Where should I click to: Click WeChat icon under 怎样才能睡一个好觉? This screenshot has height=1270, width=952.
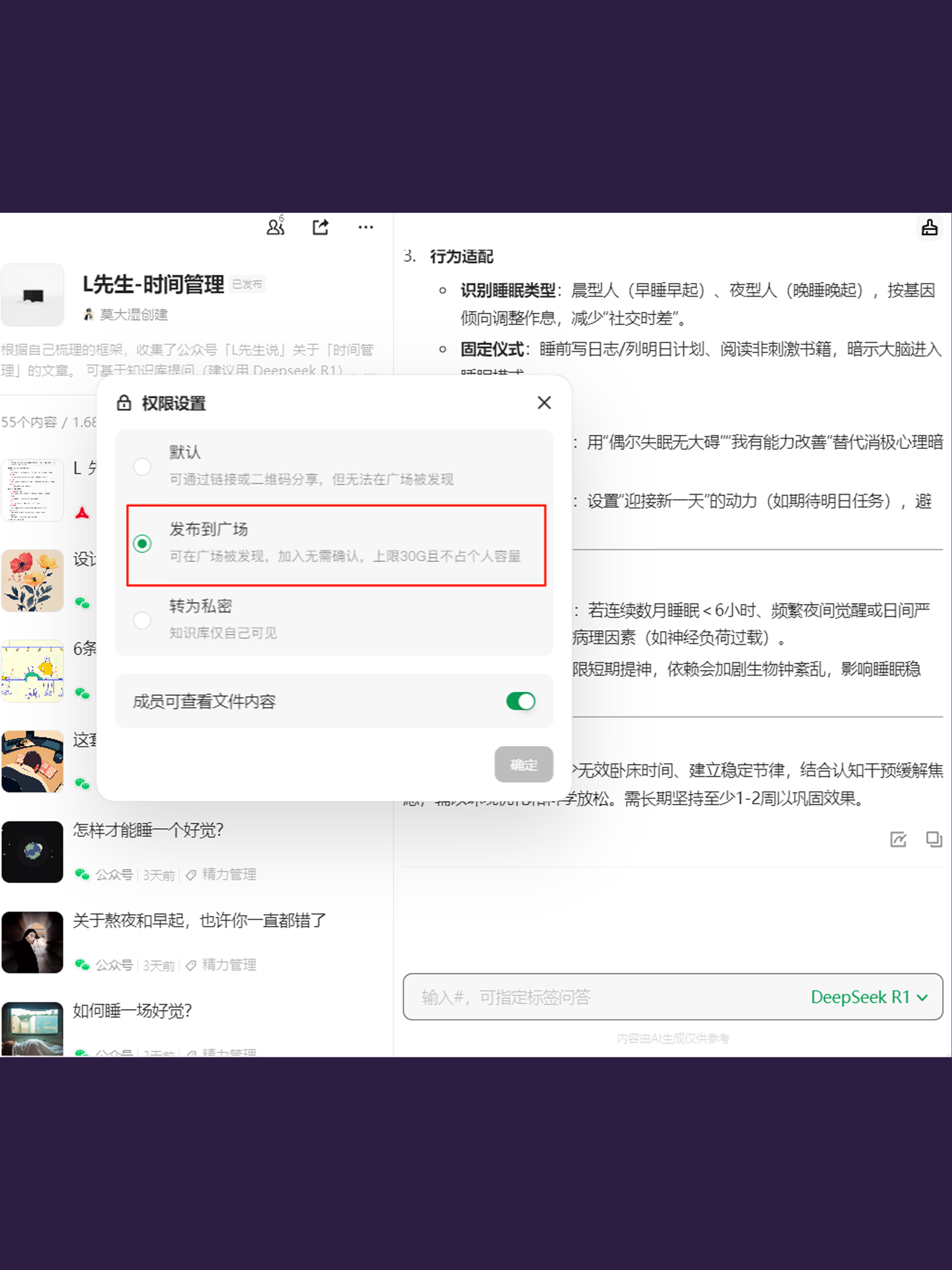(82, 874)
